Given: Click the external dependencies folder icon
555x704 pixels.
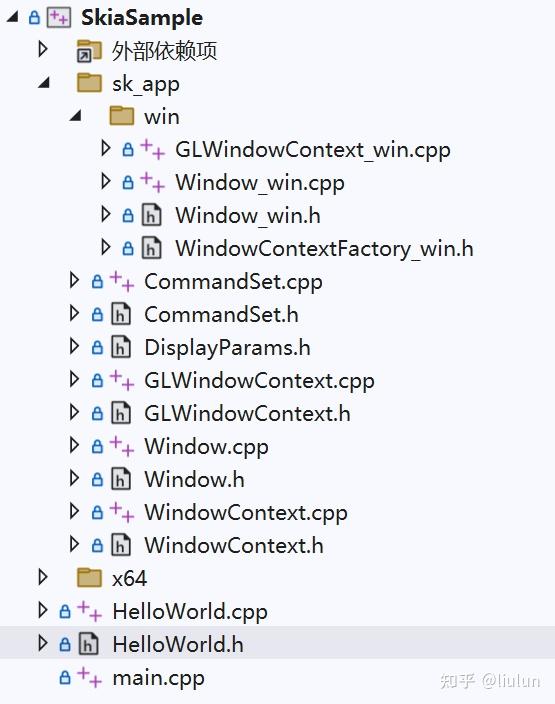Looking at the screenshot, I should pos(89,50).
